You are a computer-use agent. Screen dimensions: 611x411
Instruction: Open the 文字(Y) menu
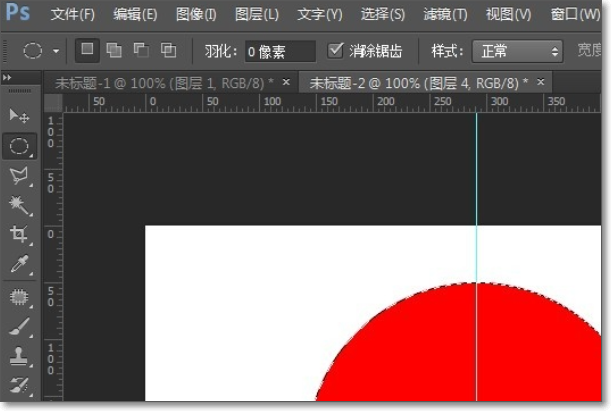click(320, 15)
